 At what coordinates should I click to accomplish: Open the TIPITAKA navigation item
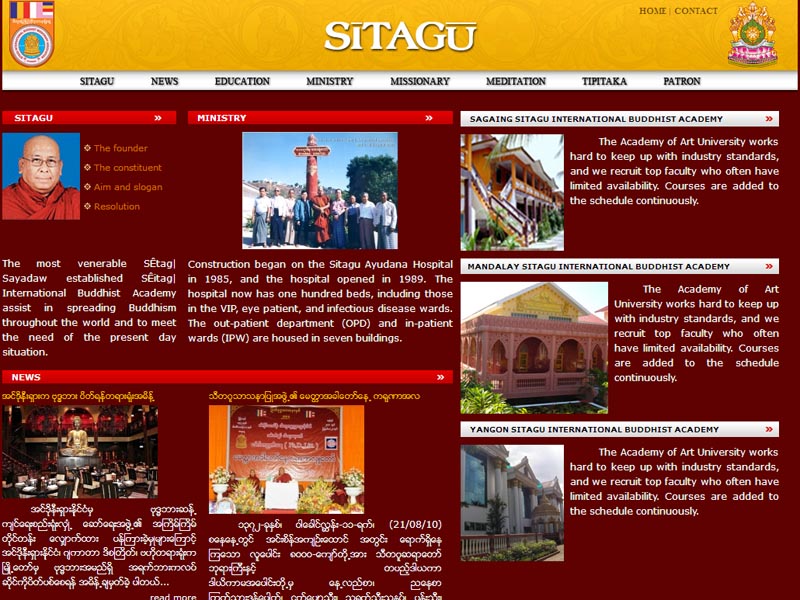click(605, 81)
